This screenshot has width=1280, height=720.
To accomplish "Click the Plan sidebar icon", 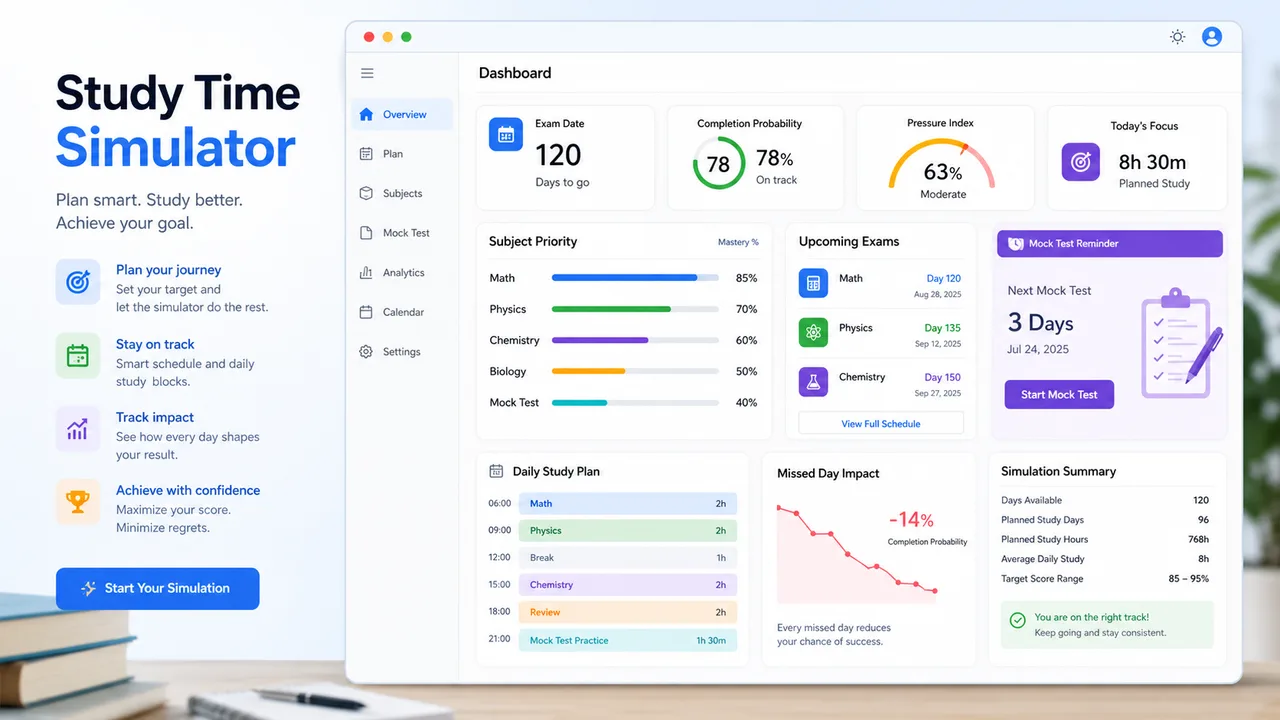I will click(x=366, y=154).
